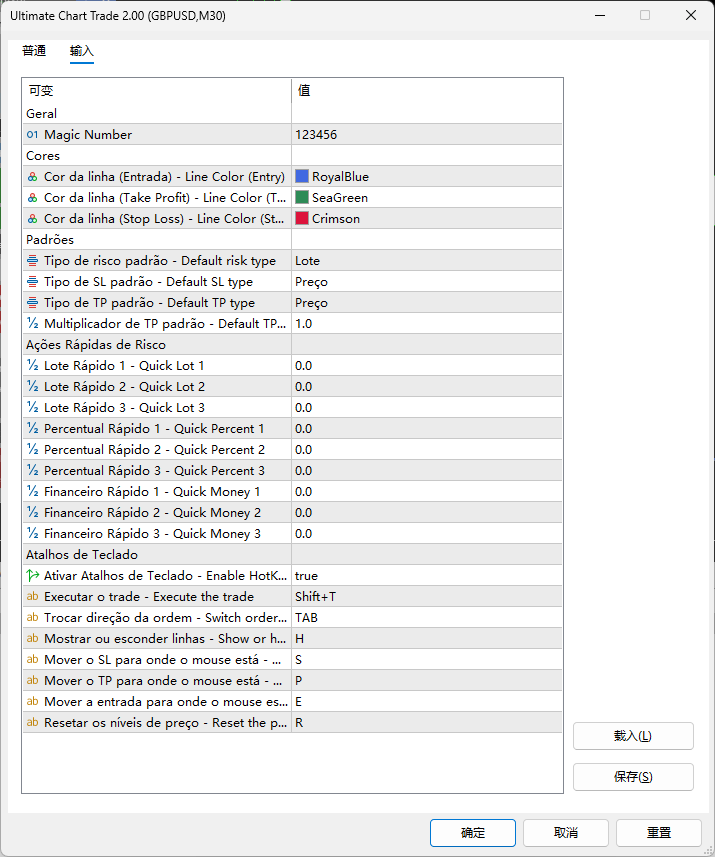This screenshot has height=857, width=715.
Task: Edit the Magic Number value 123456
Action: (x=426, y=134)
